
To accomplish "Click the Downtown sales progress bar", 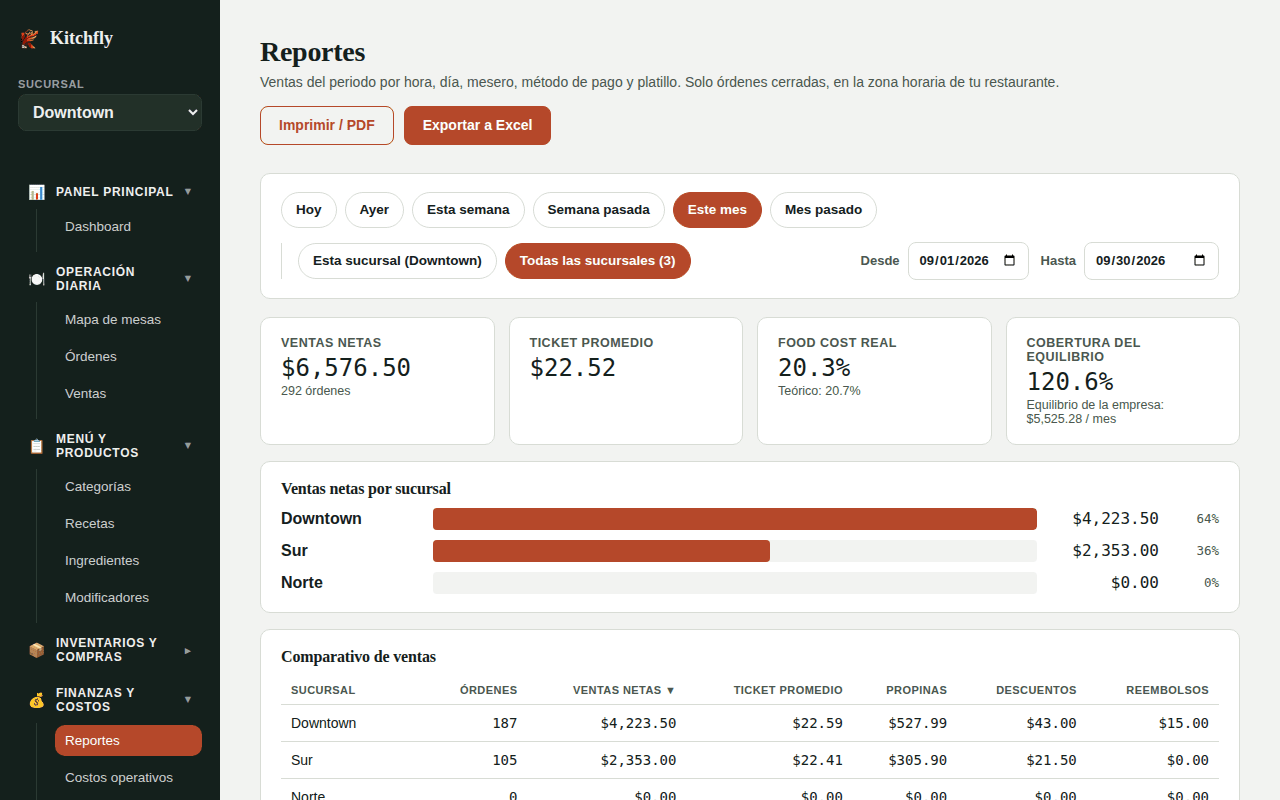I will pyautogui.click(x=735, y=519).
